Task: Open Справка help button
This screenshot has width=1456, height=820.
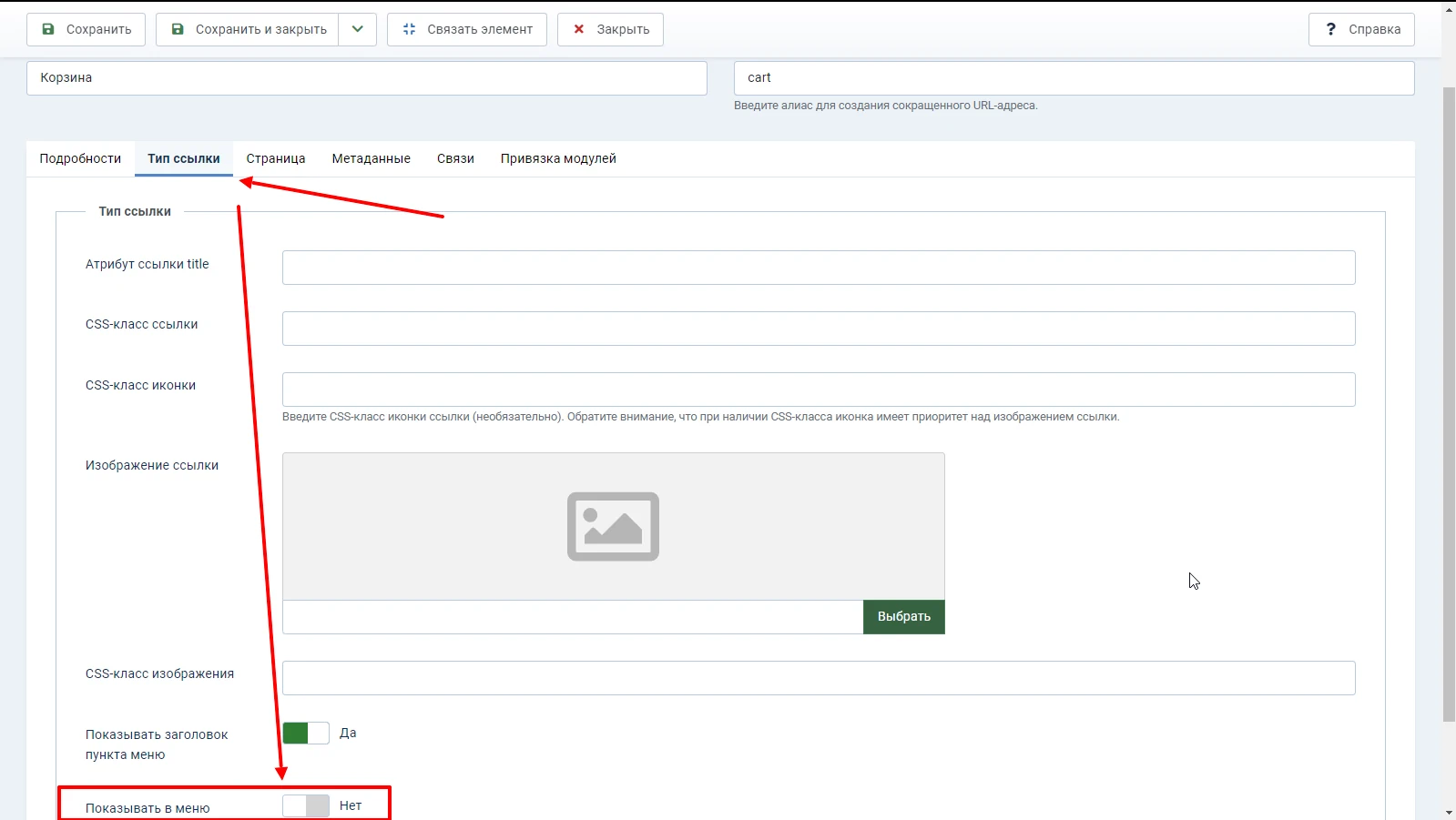Action: pos(1361,29)
